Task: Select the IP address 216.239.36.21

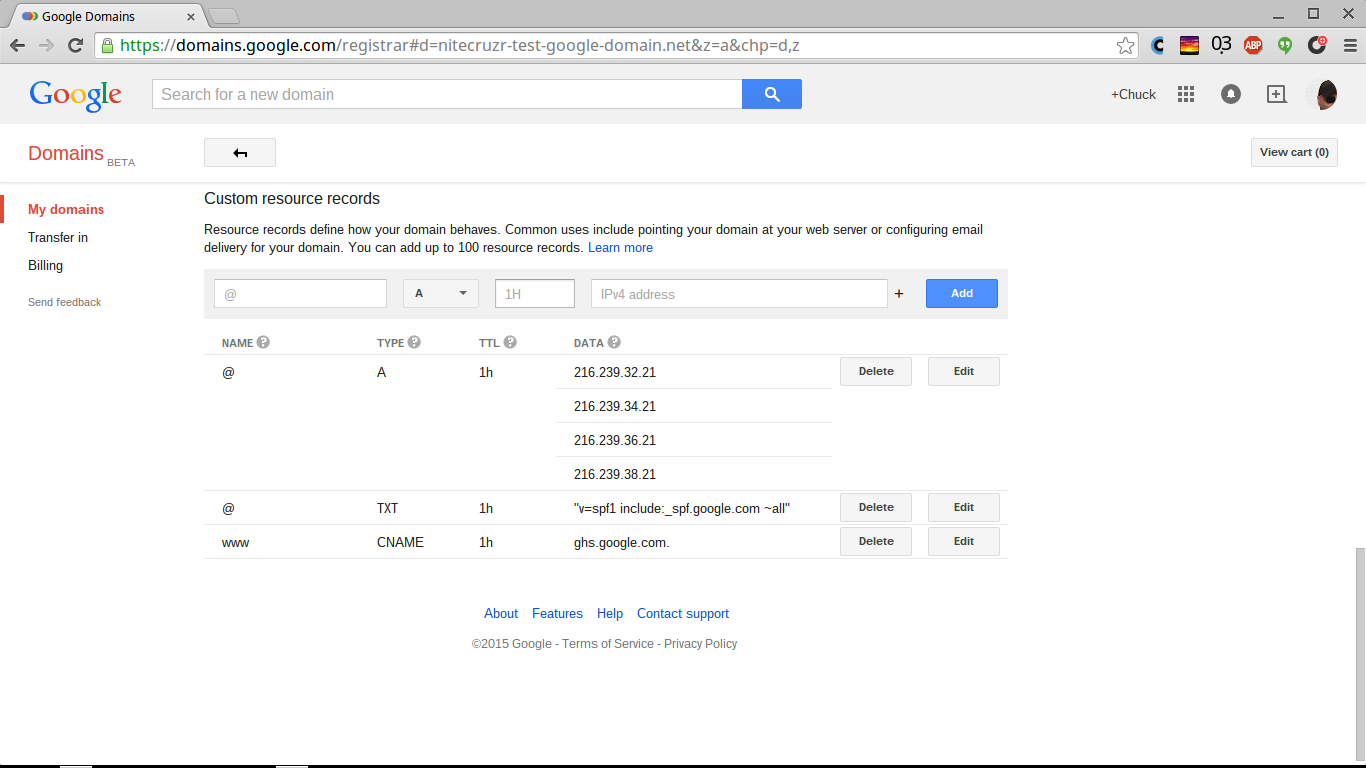Action: (x=615, y=440)
